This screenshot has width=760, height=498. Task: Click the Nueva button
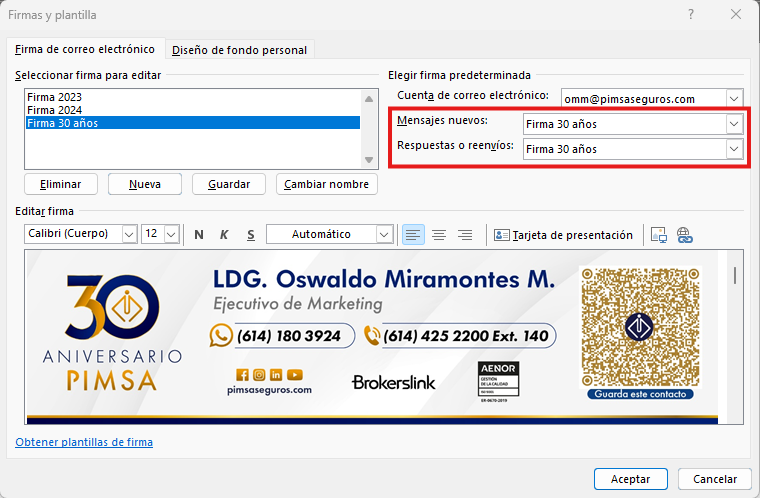pos(145,184)
